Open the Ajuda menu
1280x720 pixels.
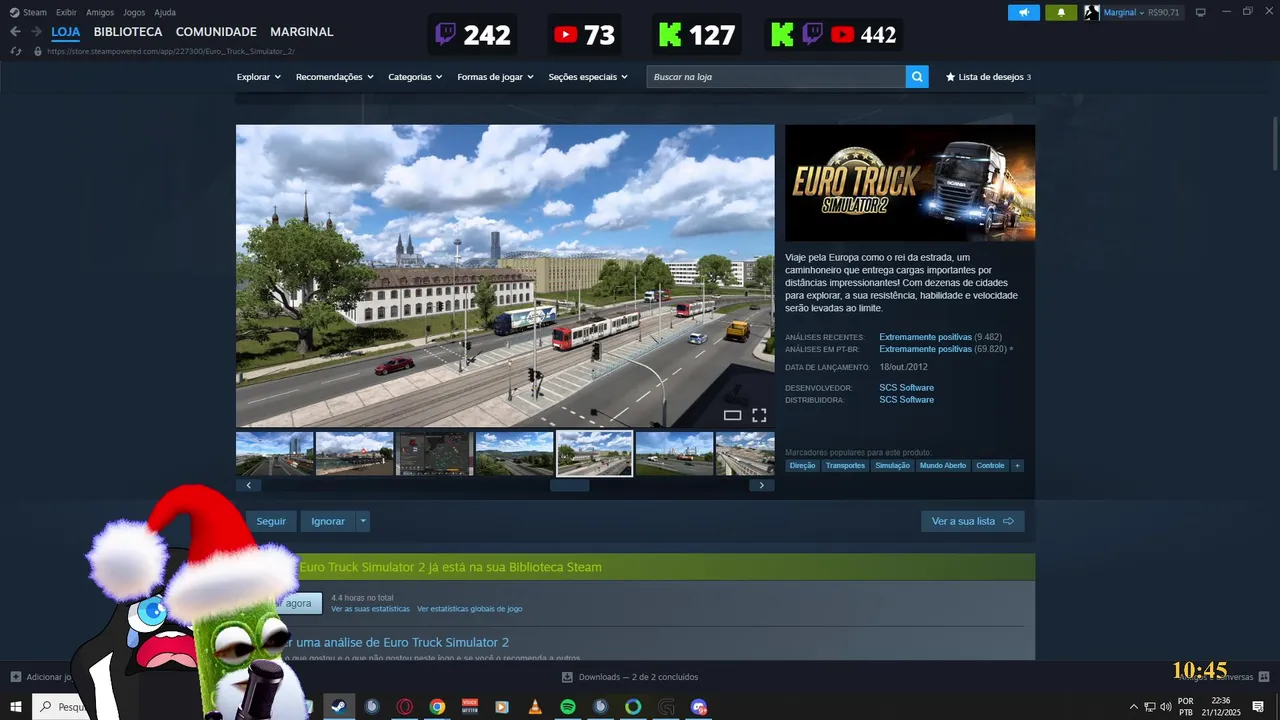coord(165,12)
